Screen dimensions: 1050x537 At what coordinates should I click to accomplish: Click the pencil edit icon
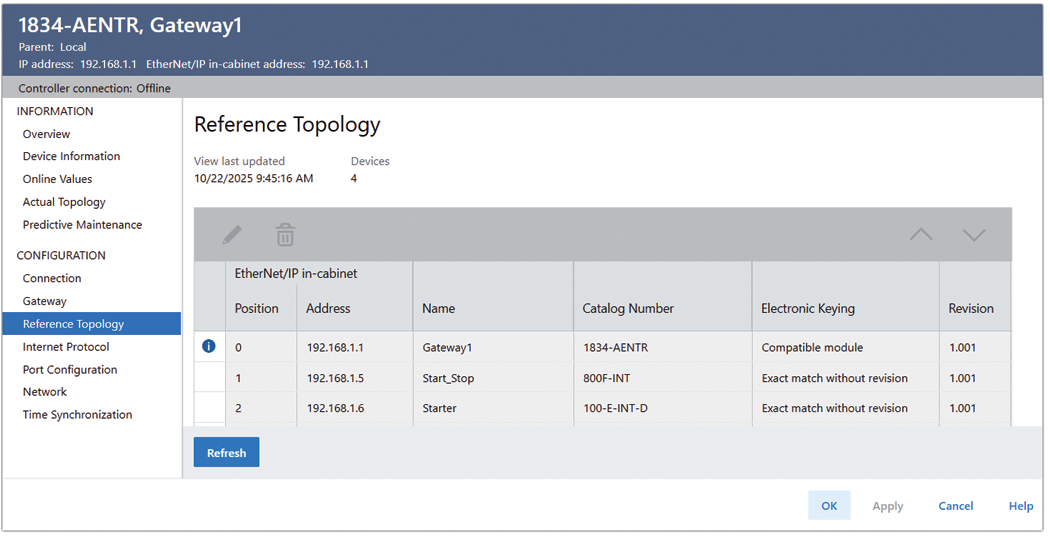(x=232, y=235)
